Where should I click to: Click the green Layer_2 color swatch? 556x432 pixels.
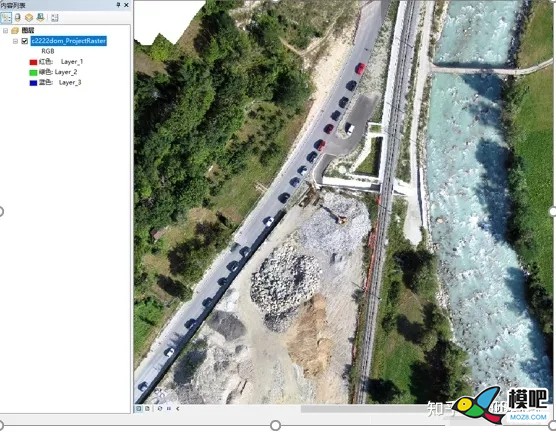pyautogui.click(x=33, y=72)
